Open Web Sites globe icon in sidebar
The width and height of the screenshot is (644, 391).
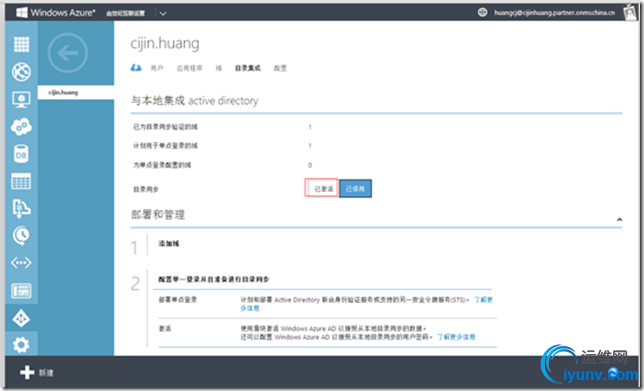point(21,72)
